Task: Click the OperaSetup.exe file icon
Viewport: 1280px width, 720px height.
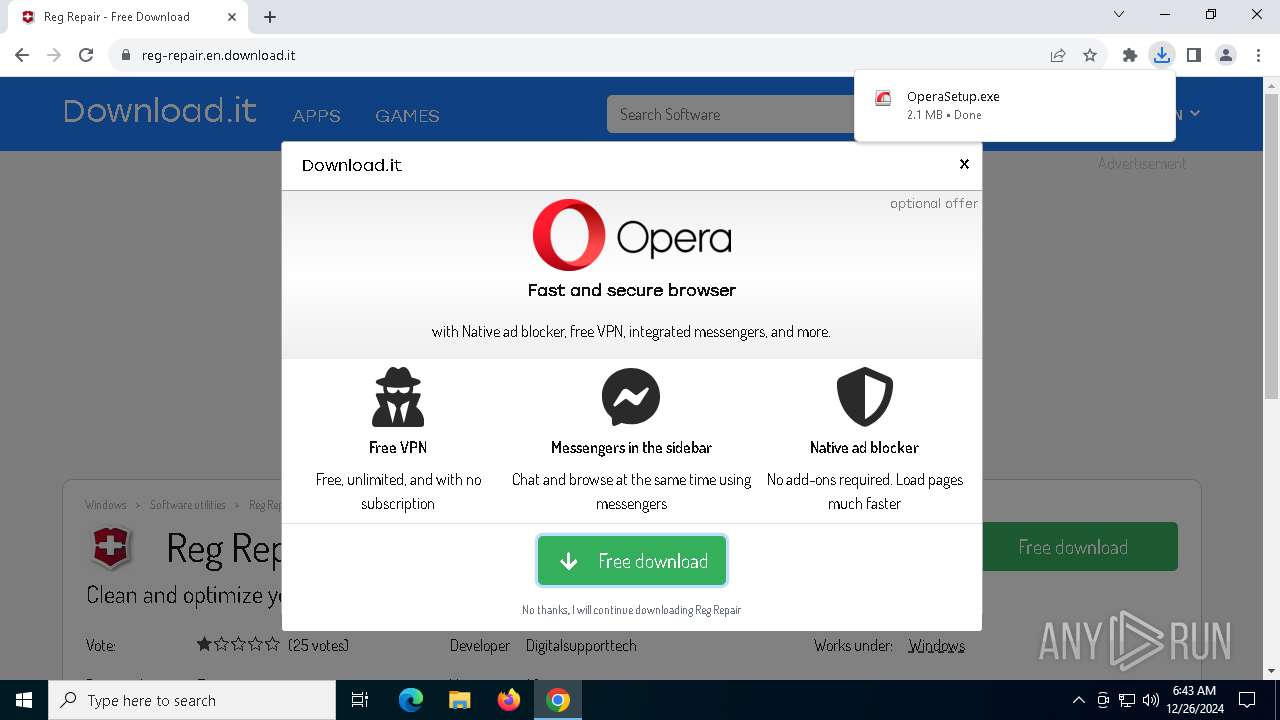Action: pyautogui.click(x=883, y=98)
